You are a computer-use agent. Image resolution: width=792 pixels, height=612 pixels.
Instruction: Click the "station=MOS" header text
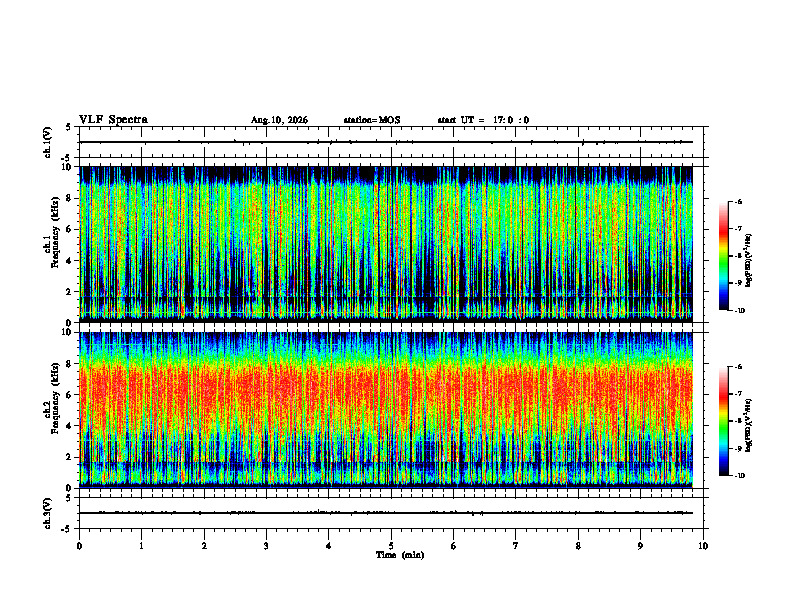tap(372, 120)
